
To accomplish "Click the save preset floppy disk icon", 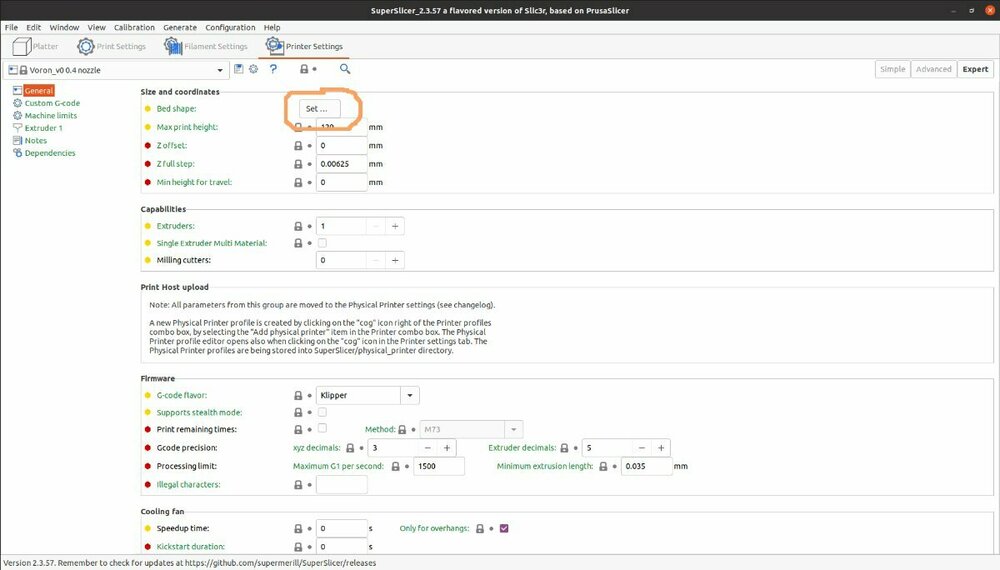I will [239, 69].
